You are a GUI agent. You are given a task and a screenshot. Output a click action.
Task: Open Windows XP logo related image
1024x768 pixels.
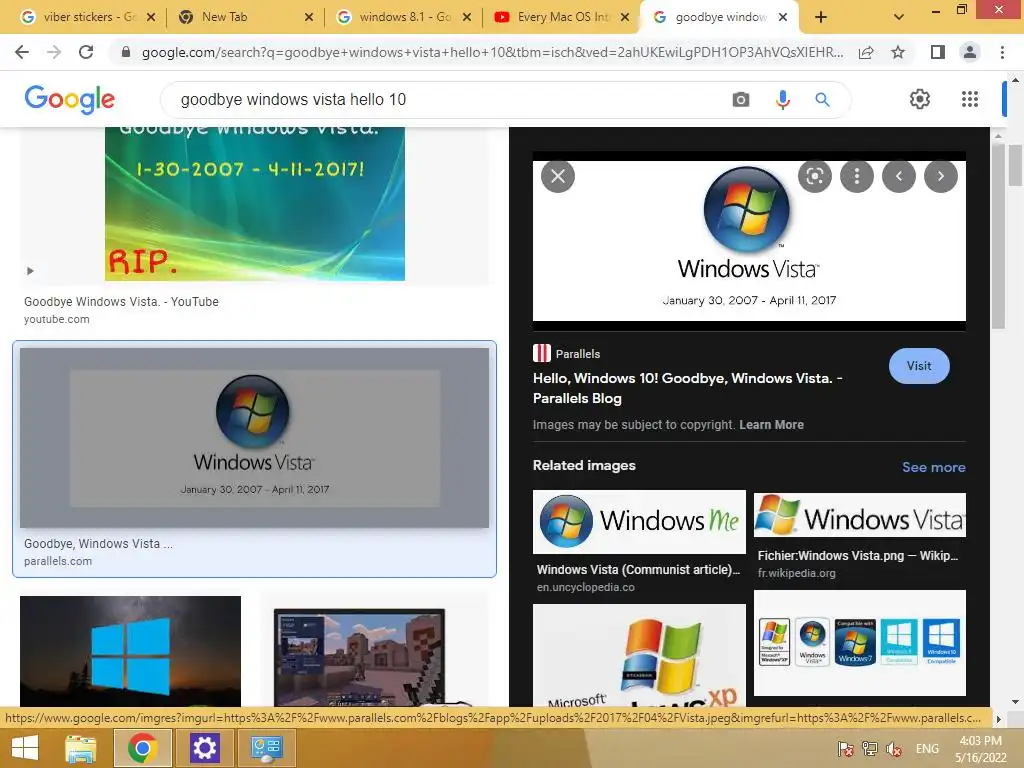tap(639, 655)
